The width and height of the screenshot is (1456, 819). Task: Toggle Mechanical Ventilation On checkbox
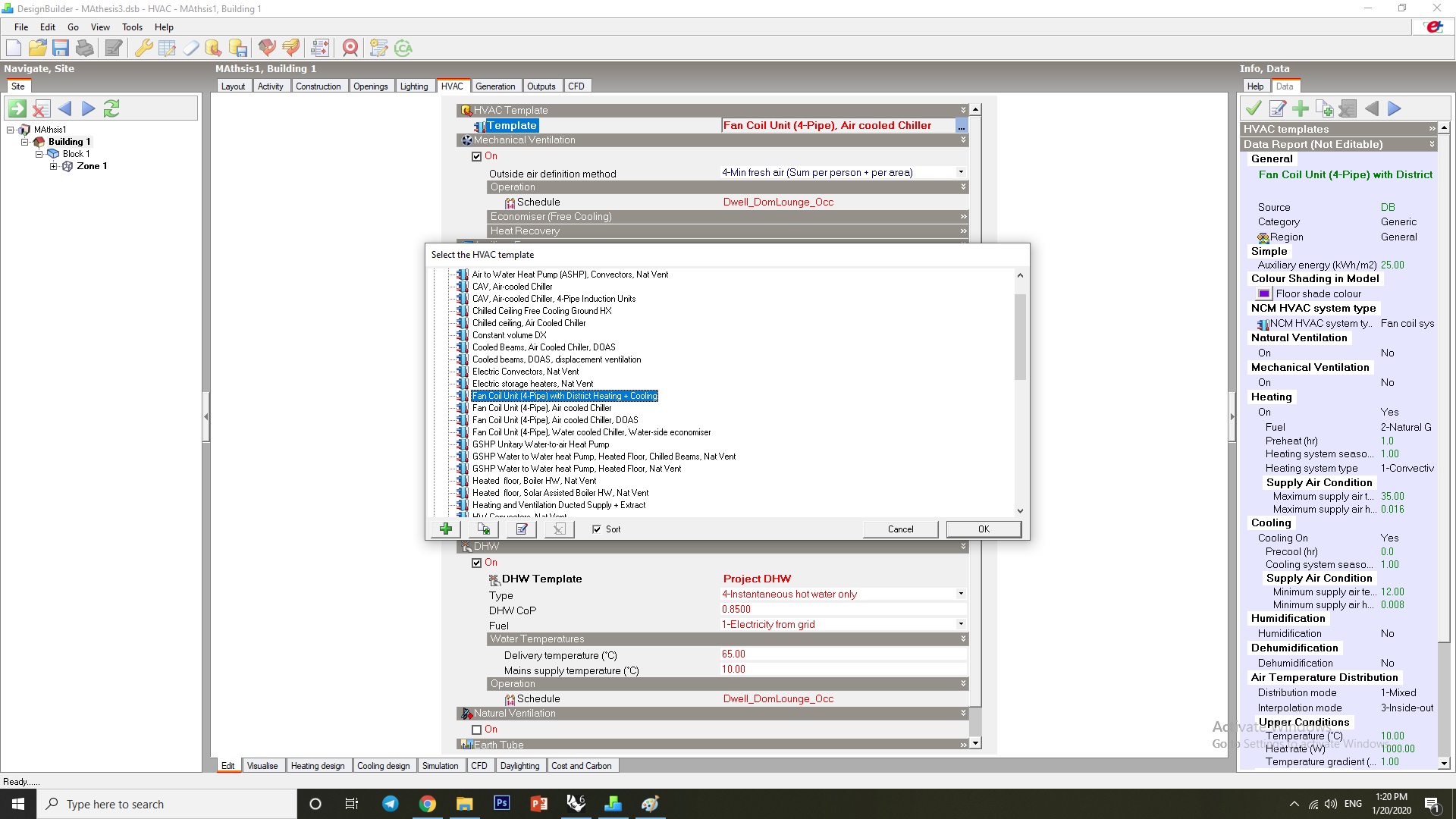pyautogui.click(x=476, y=156)
